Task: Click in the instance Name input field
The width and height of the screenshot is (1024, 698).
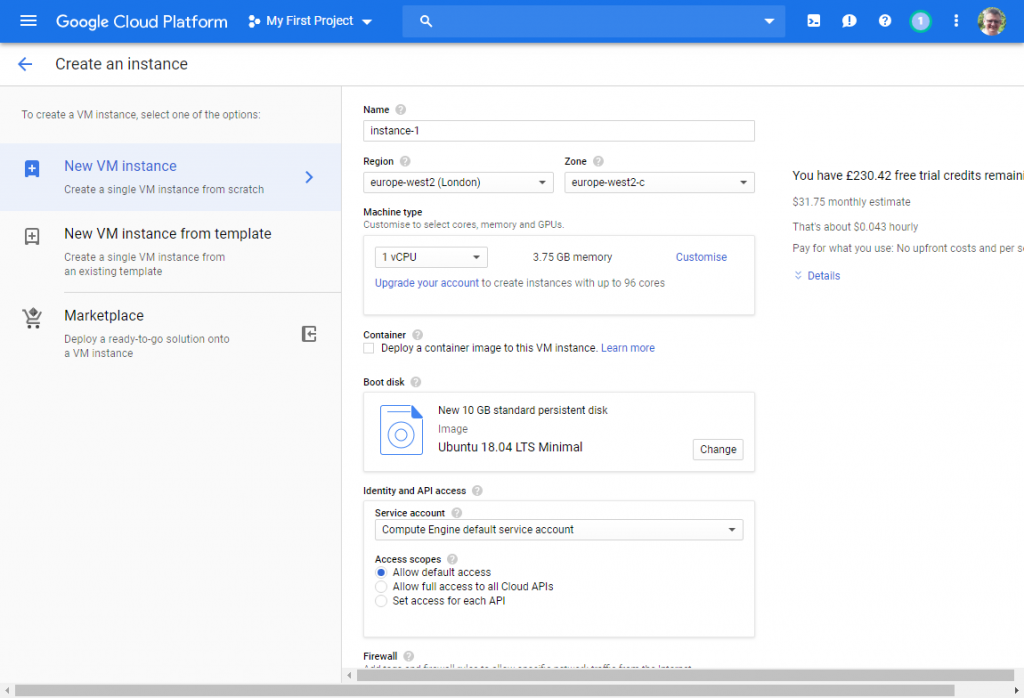Action: tap(559, 131)
